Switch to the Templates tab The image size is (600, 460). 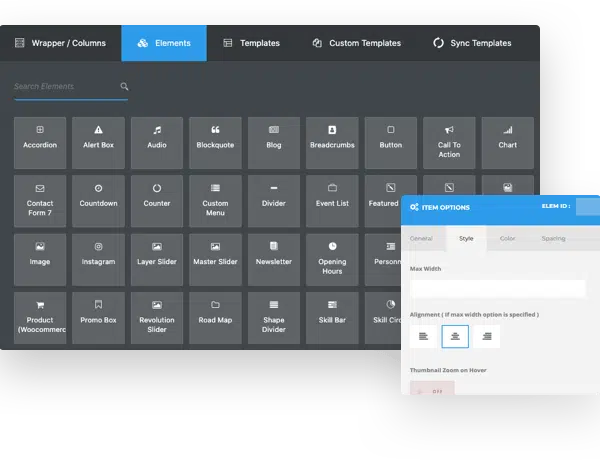[251, 43]
